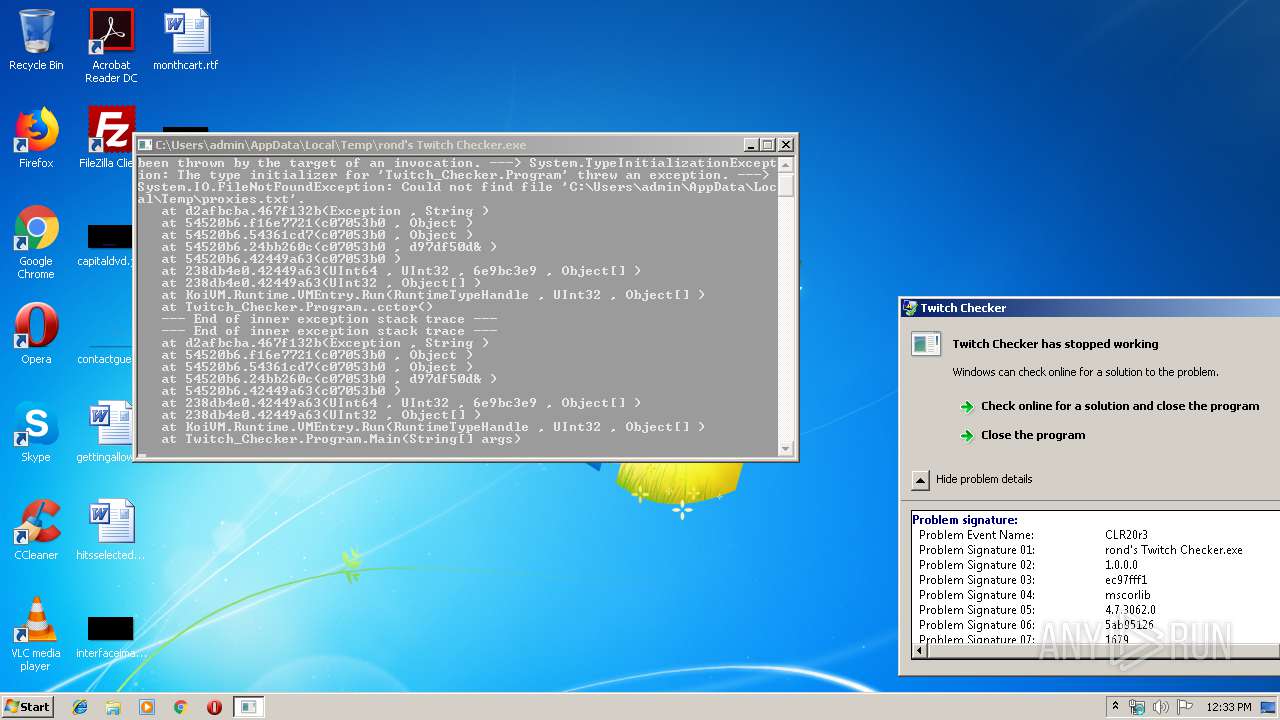Click the 'mscorlib' signature value
This screenshot has height=720, width=1280.
[x=1128, y=595]
